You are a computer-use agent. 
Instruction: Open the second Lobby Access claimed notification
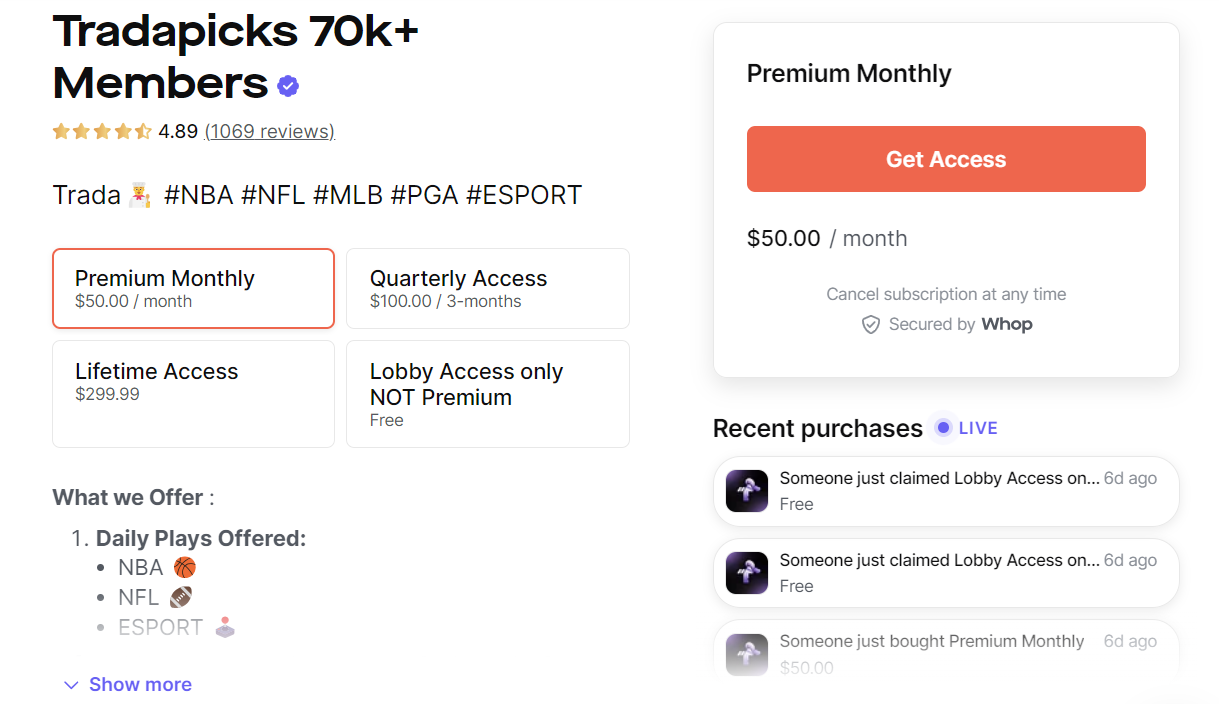(x=945, y=573)
